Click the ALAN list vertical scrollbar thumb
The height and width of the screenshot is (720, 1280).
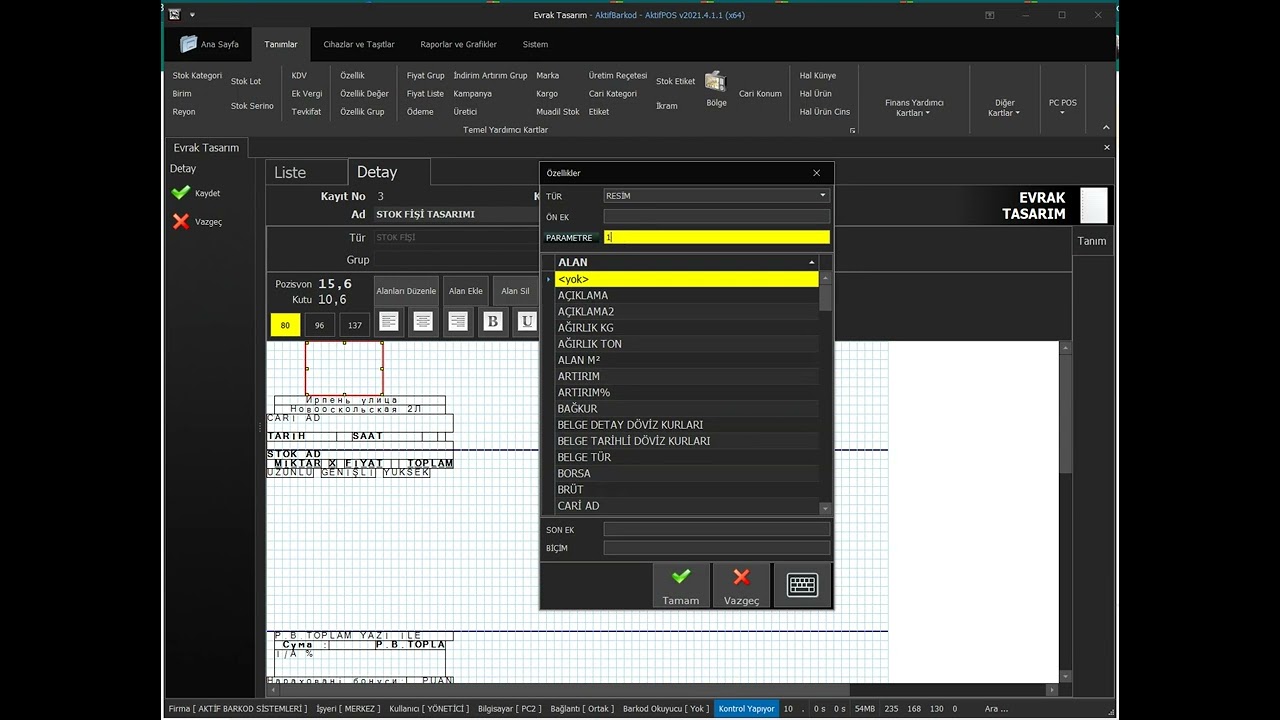pos(825,297)
